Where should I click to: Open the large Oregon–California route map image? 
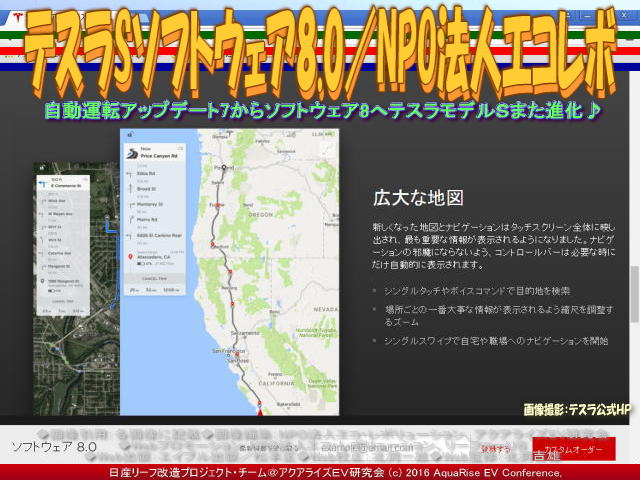229,272
